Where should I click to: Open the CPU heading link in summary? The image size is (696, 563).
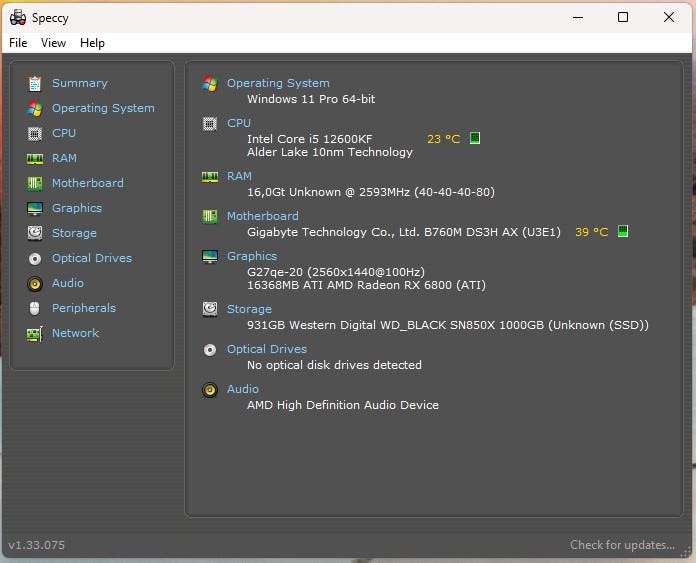(239, 123)
